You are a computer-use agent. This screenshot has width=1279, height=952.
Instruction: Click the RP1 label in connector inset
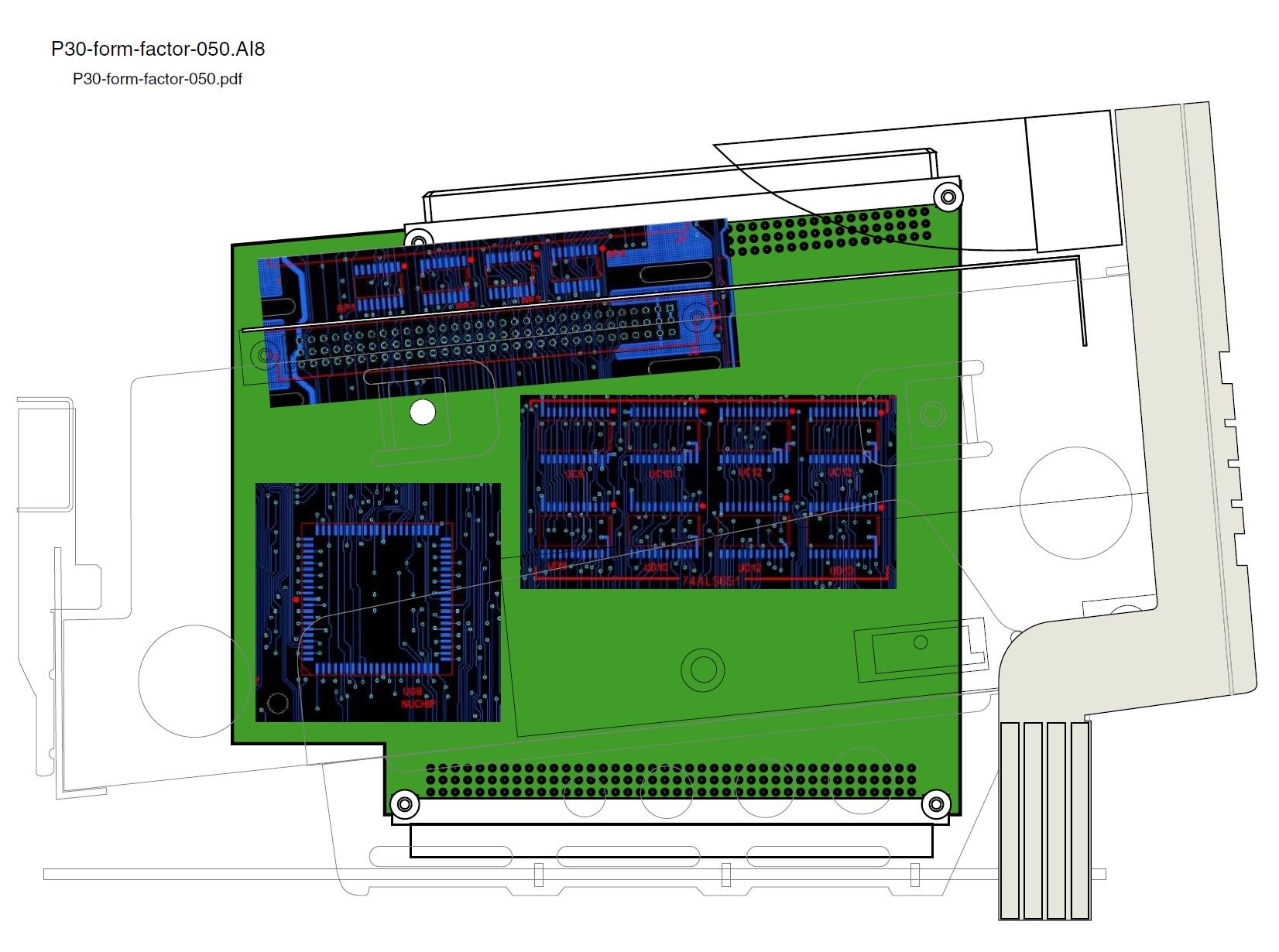click(x=345, y=308)
